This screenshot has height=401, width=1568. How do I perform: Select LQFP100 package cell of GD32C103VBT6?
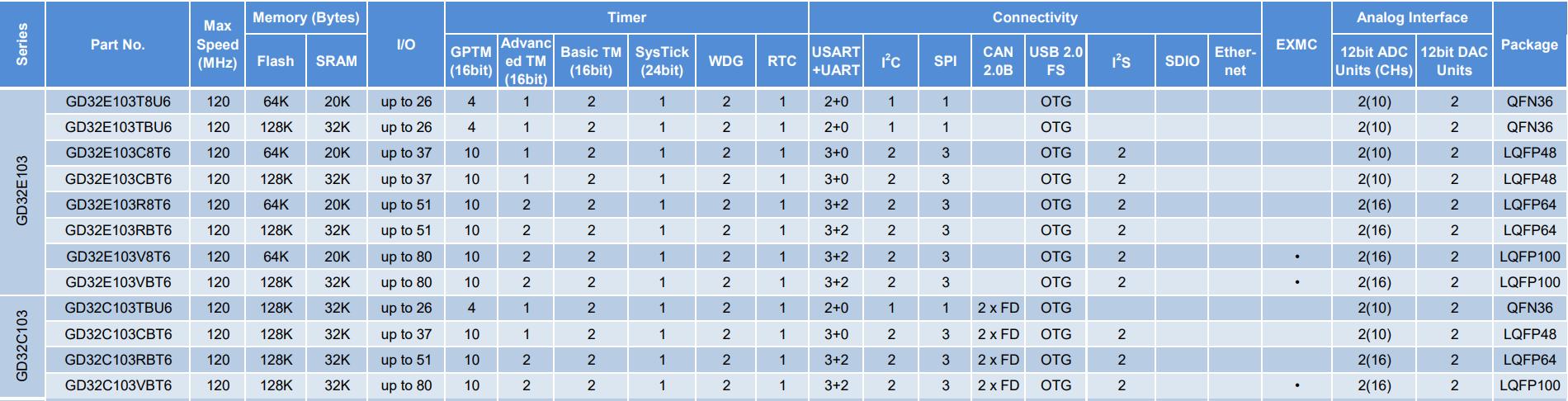(1529, 385)
